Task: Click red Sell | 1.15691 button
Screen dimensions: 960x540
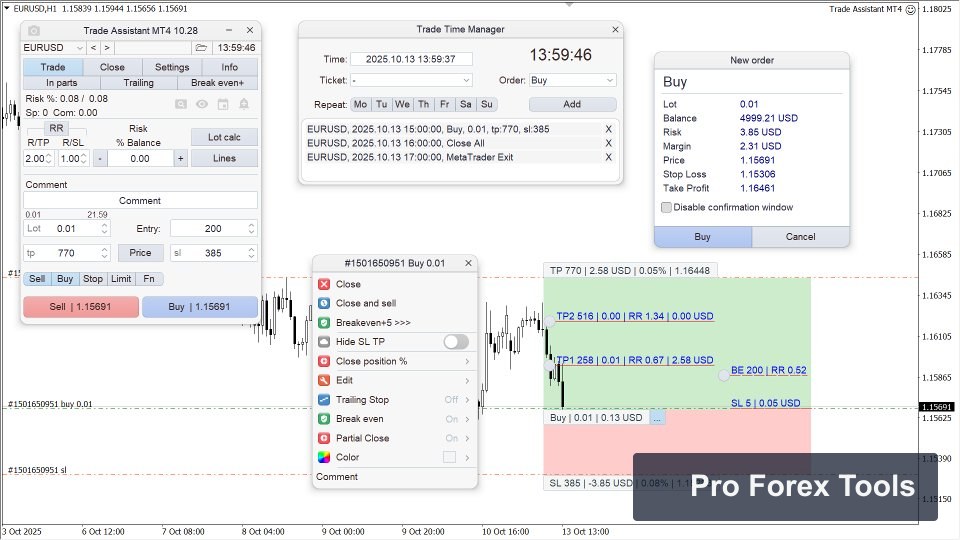Action: [x=81, y=307]
